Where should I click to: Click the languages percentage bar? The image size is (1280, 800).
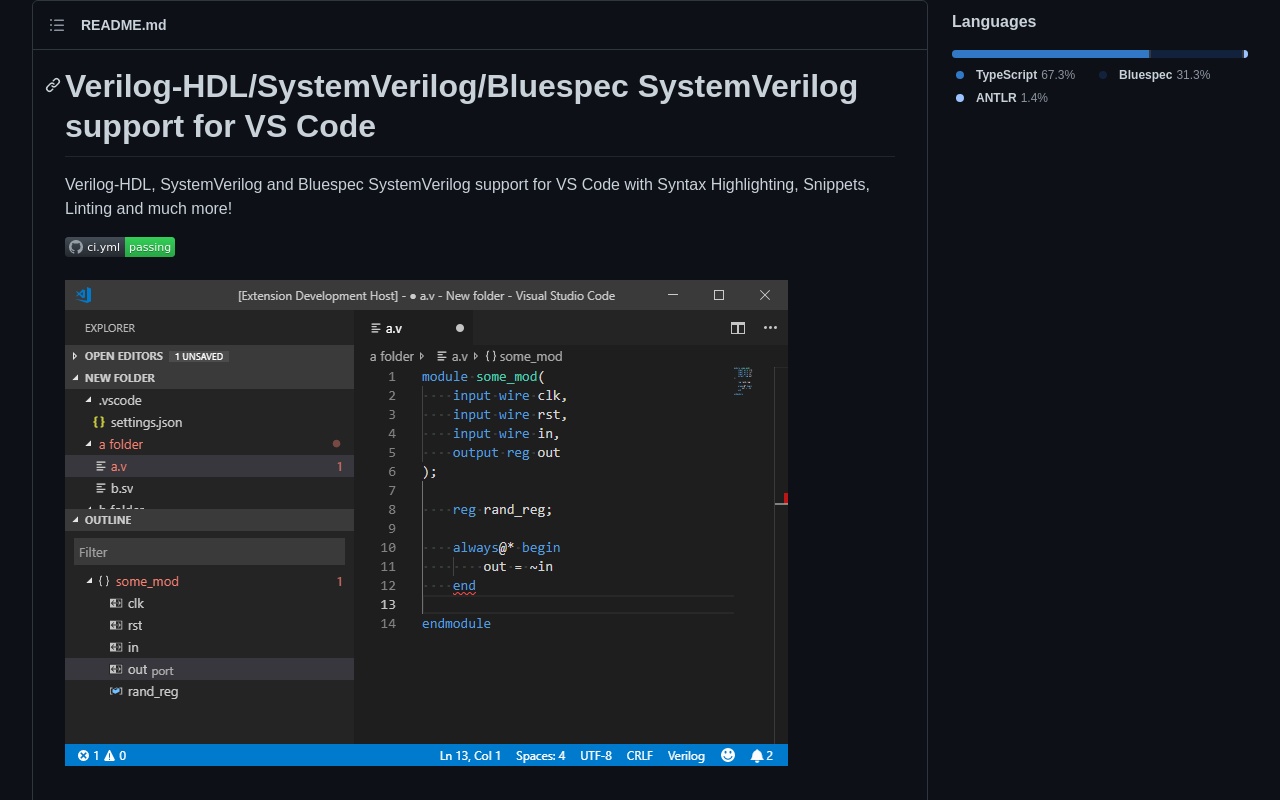click(1099, 54)
